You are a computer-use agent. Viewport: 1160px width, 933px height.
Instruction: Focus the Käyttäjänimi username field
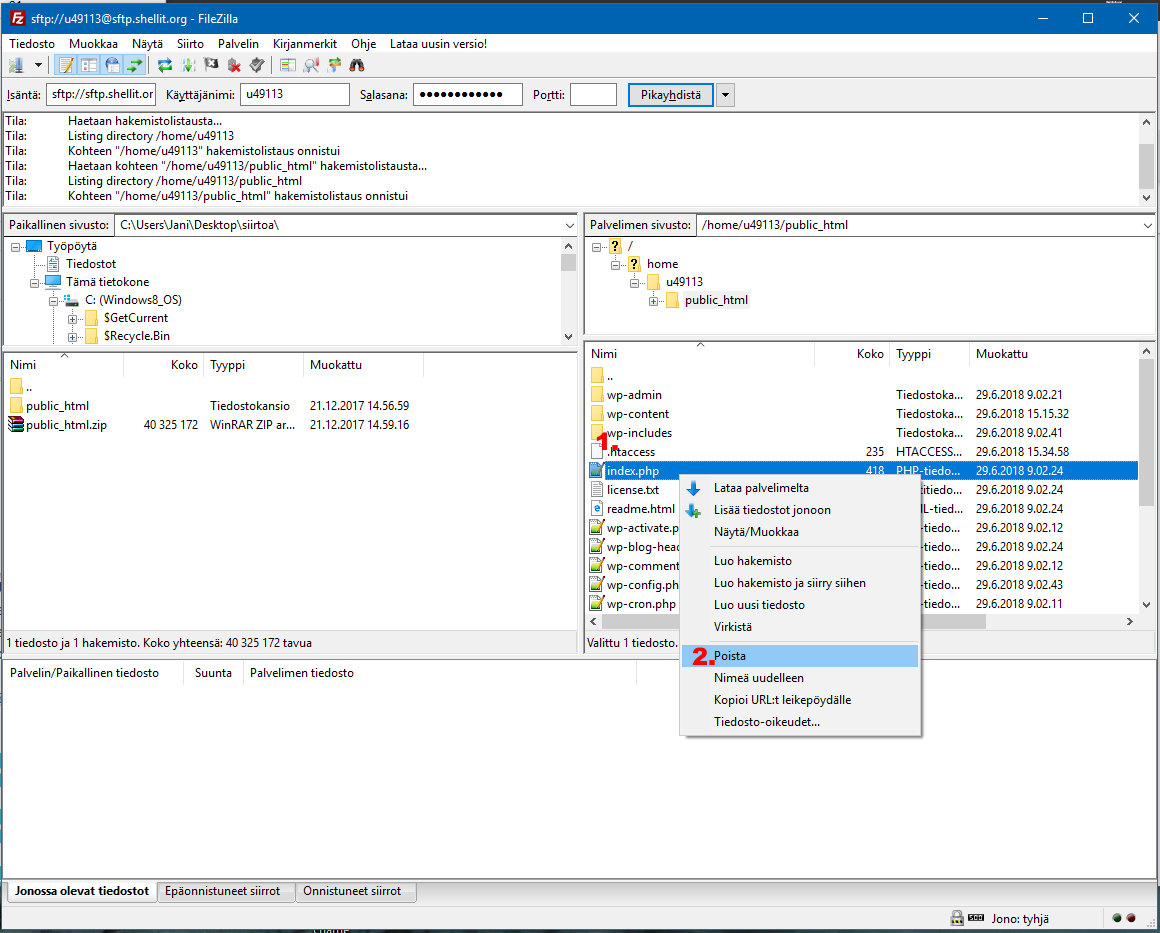point(294,95)
